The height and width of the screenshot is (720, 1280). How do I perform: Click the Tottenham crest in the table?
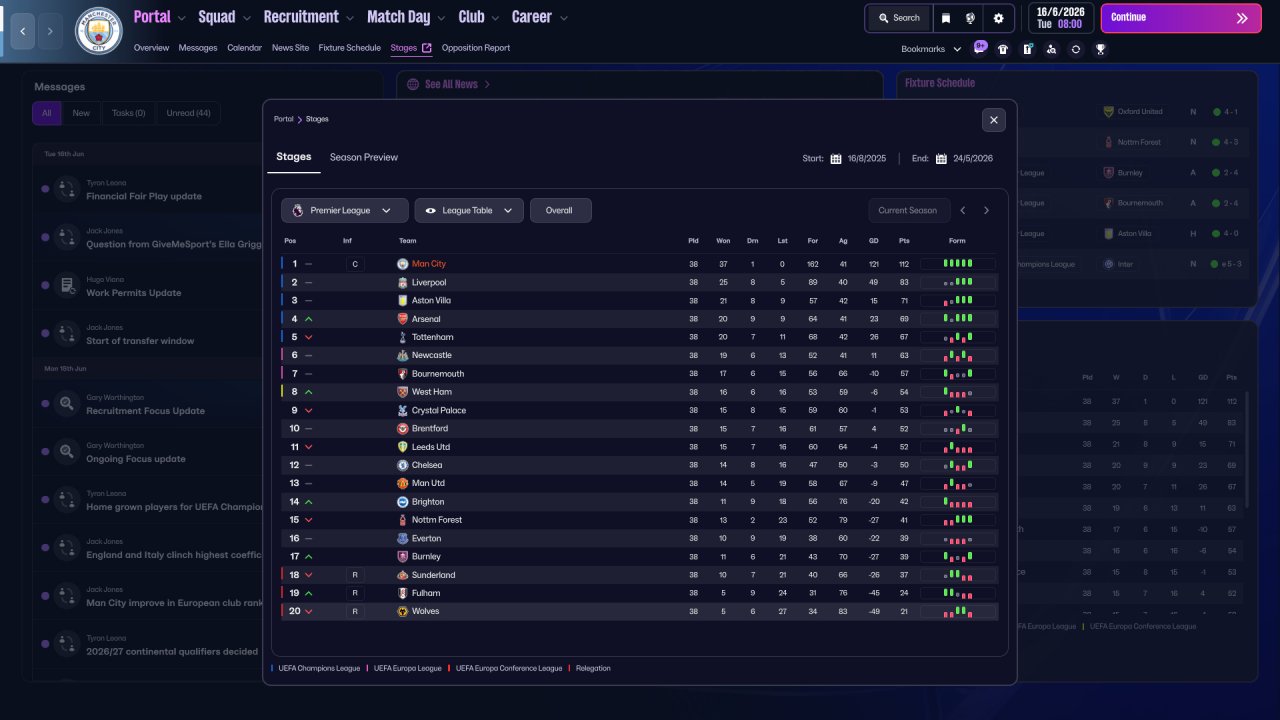pos(403,338)
